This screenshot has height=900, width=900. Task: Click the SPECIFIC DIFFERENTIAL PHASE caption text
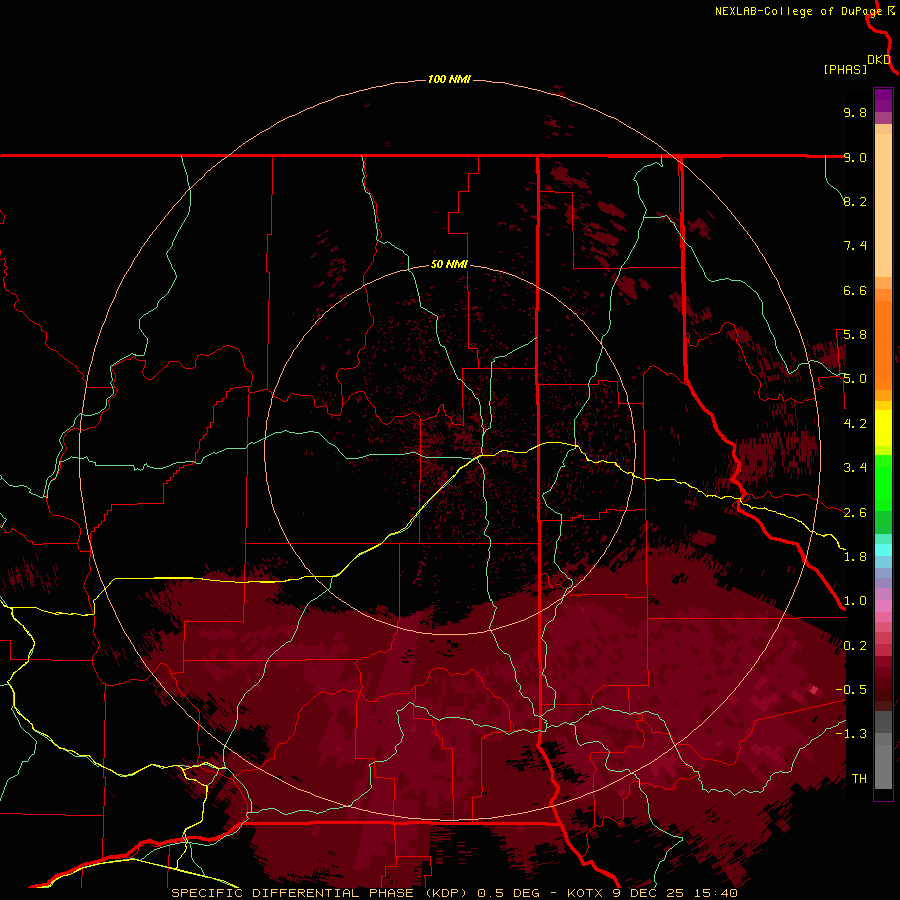292,893
